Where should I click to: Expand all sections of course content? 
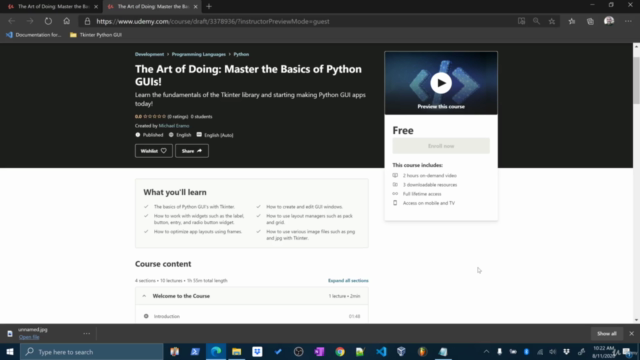coord(348,280)
